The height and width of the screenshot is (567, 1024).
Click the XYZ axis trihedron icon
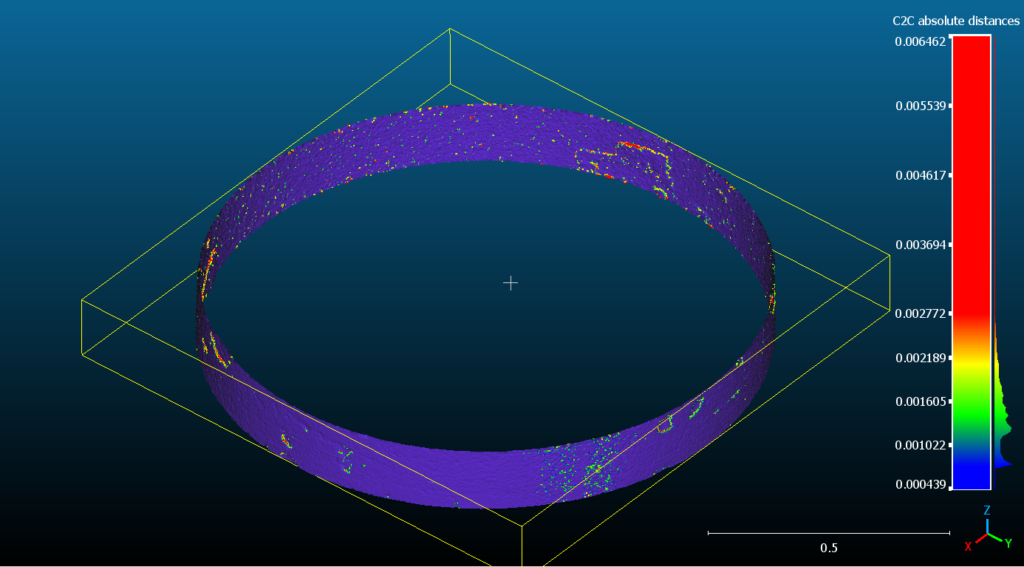[x=988, y=533]
